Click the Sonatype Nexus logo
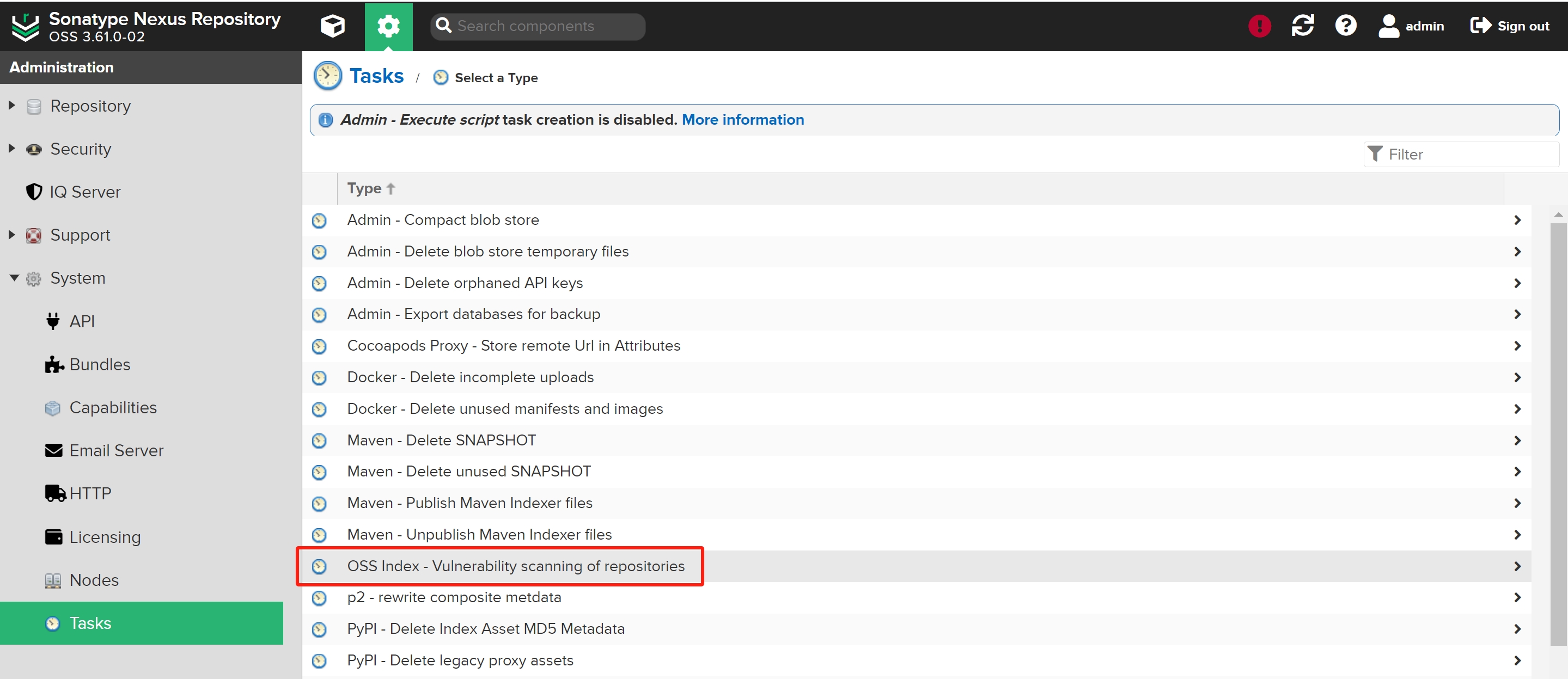 tap(26, 26)
